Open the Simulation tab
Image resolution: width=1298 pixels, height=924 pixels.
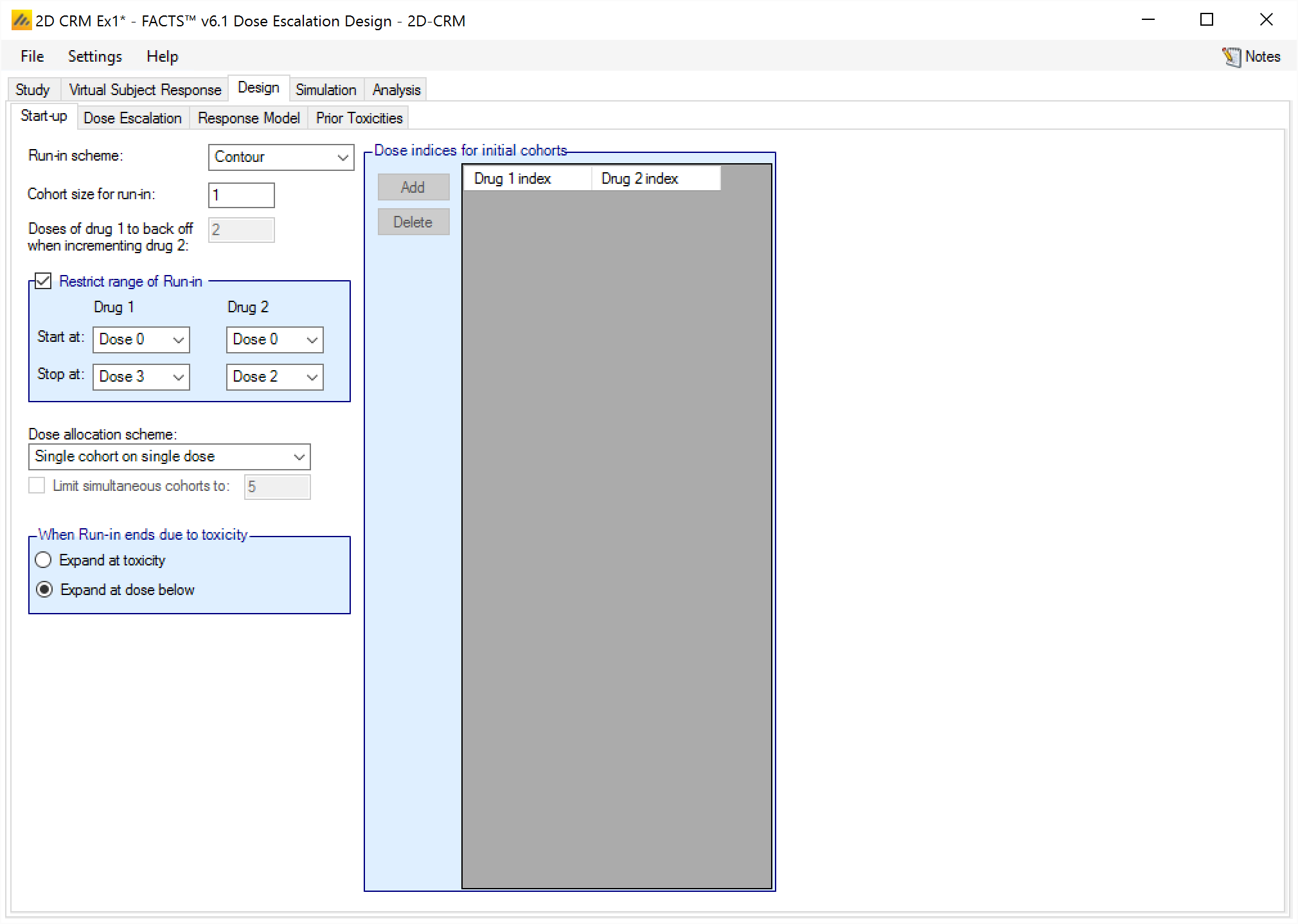point(326,90)
